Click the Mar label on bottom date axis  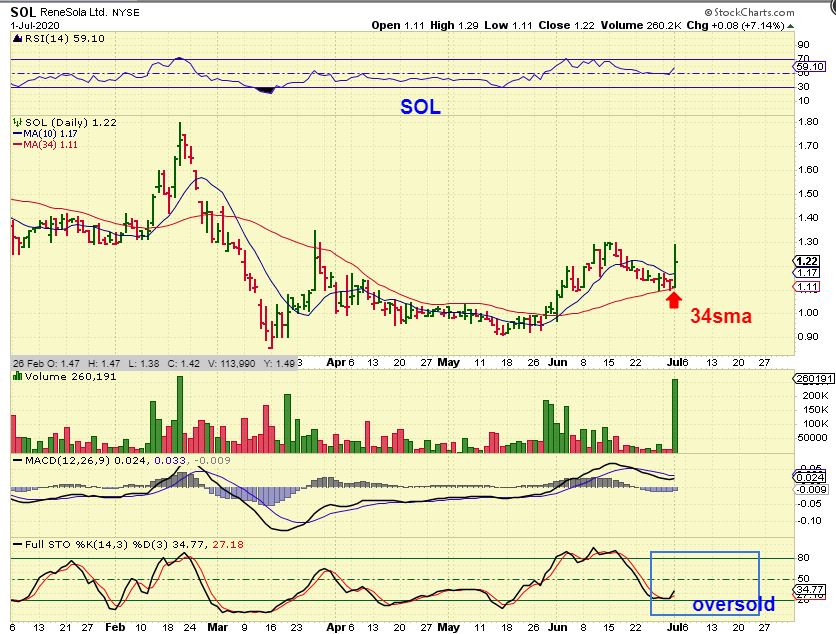coord(217,627)
